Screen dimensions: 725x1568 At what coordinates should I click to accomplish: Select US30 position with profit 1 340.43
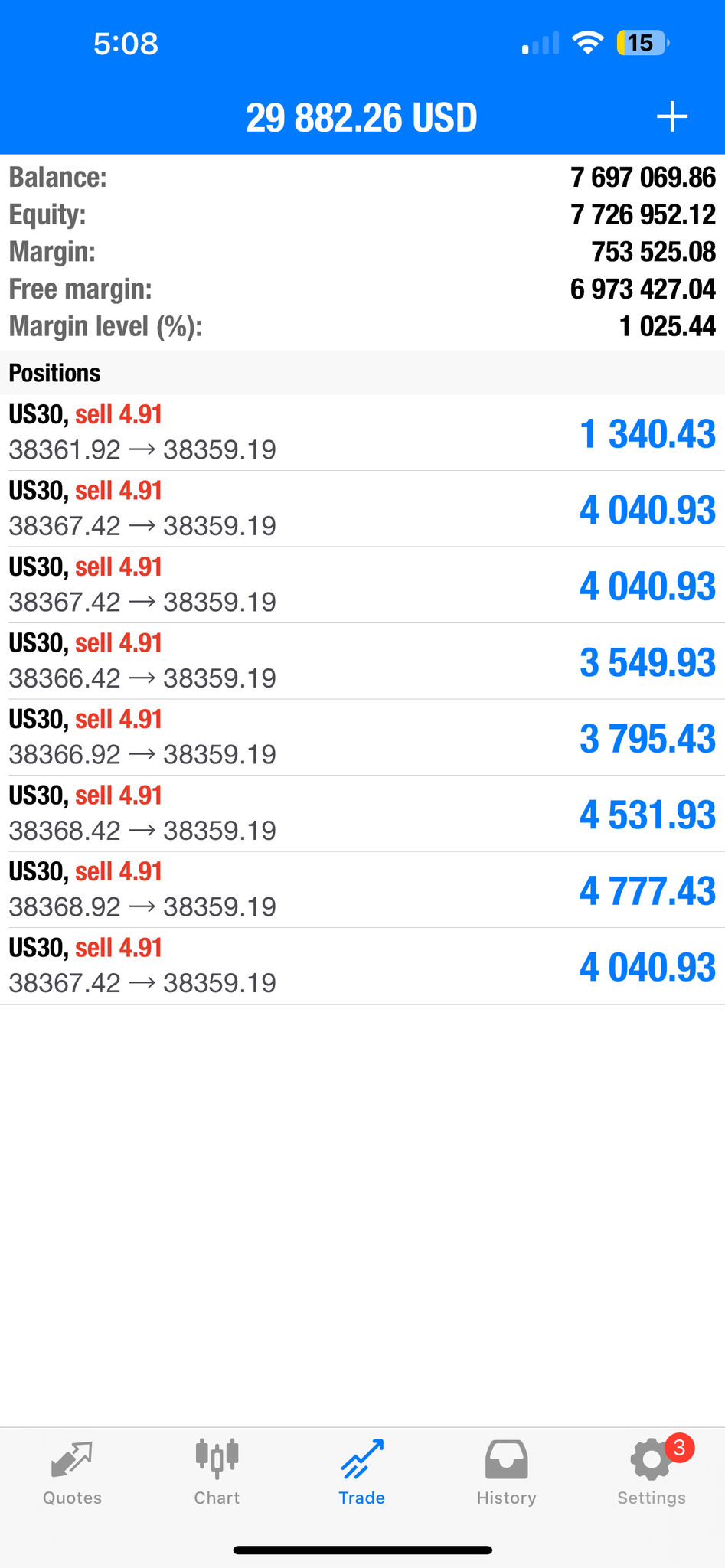362,433
